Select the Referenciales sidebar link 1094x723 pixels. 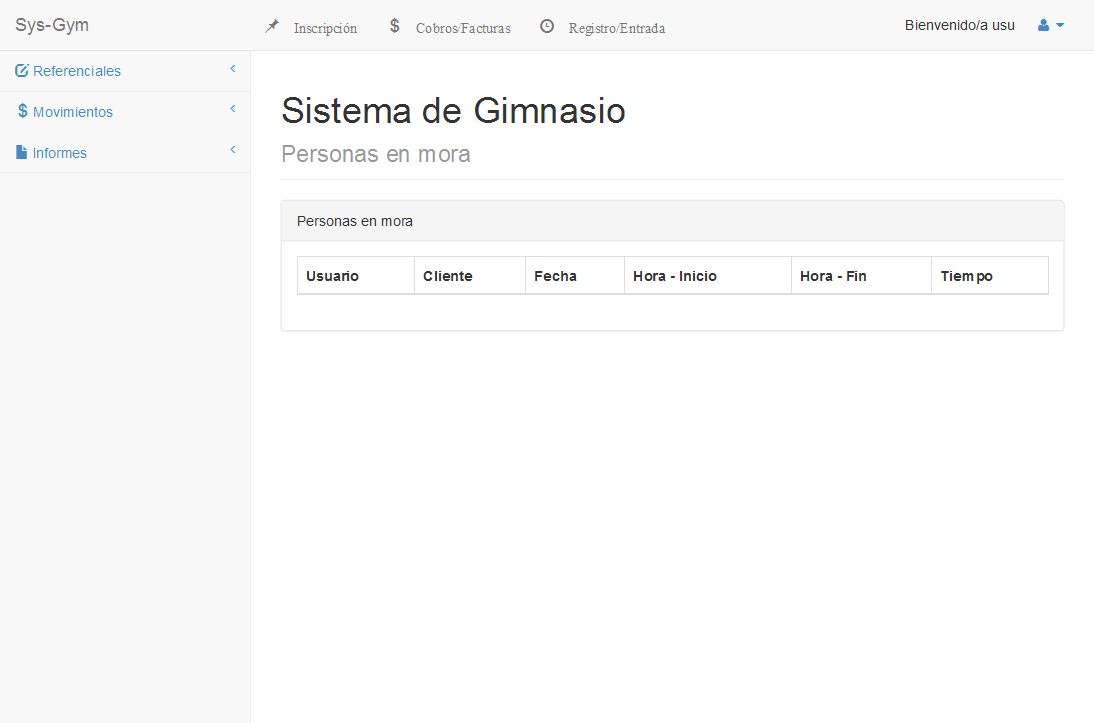pos(77,71)
